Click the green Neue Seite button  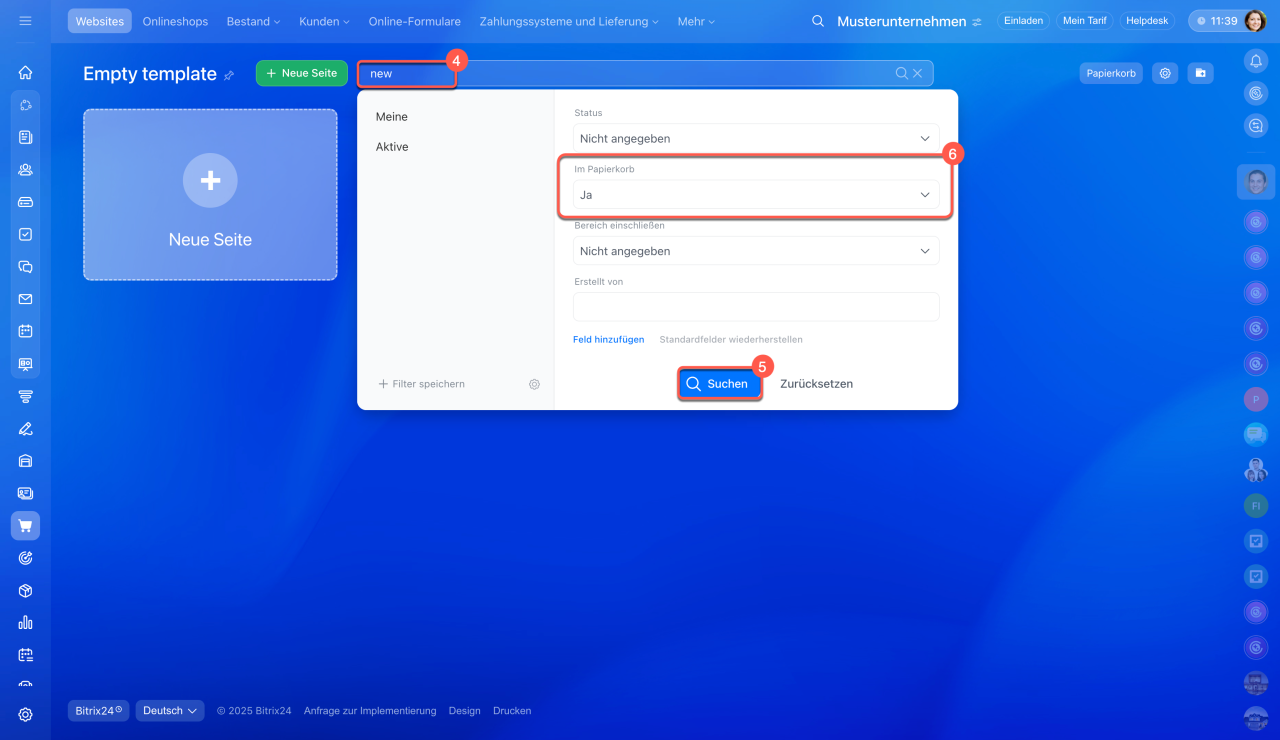pos(302,73)
